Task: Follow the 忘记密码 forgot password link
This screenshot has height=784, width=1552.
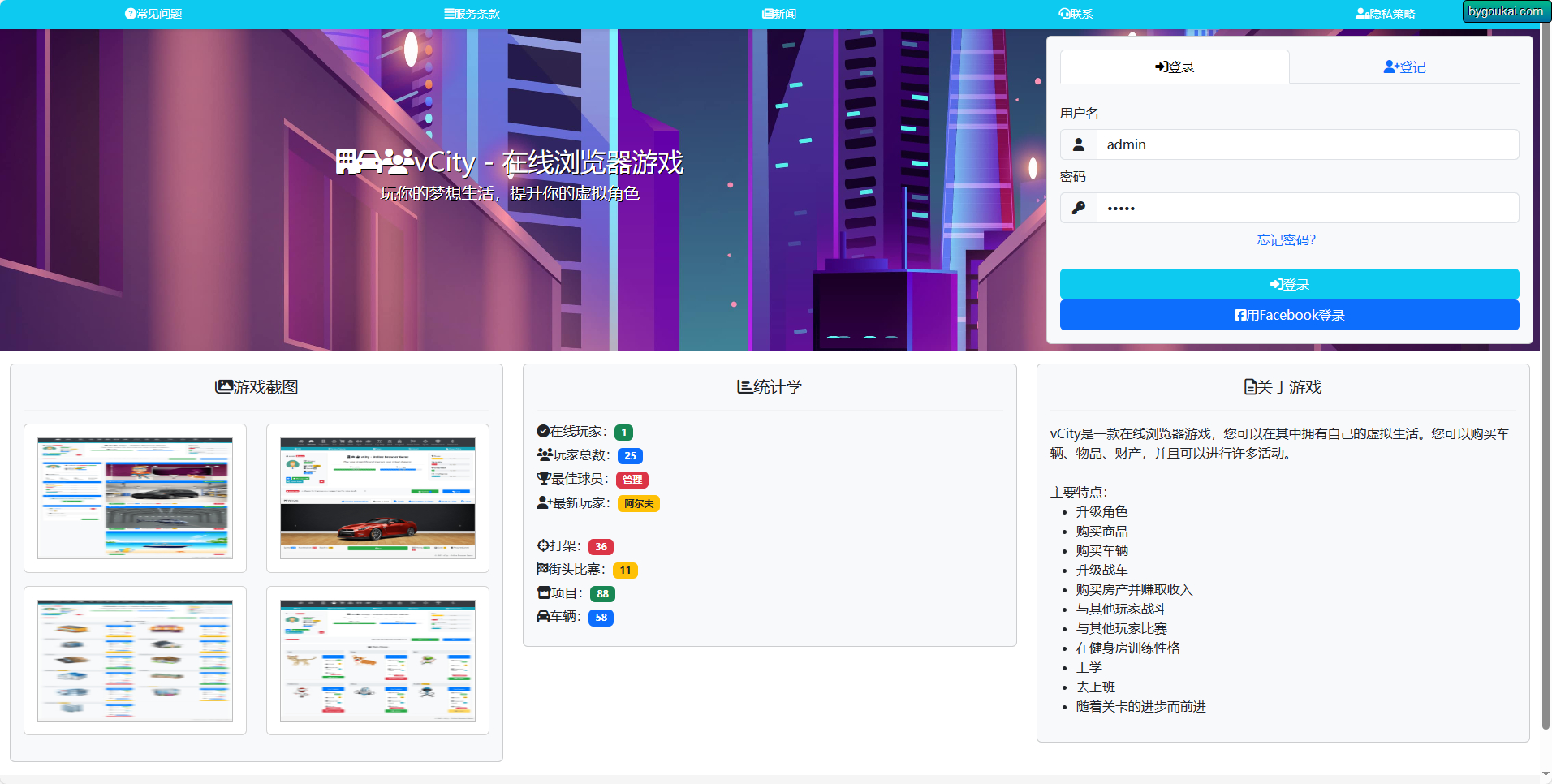Action: (x=1287, y=240)
